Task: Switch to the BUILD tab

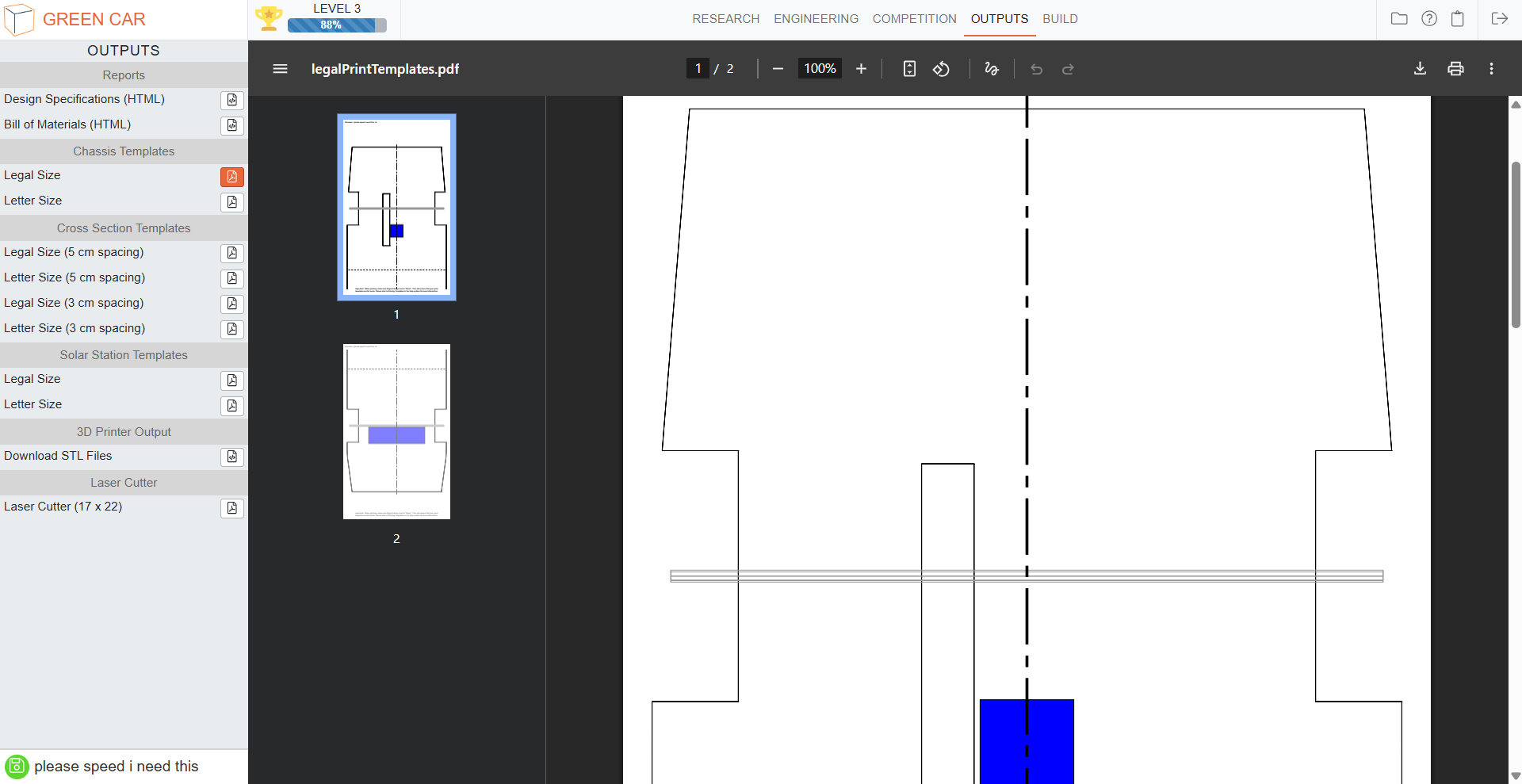Action: click(x=1060, y=19)
